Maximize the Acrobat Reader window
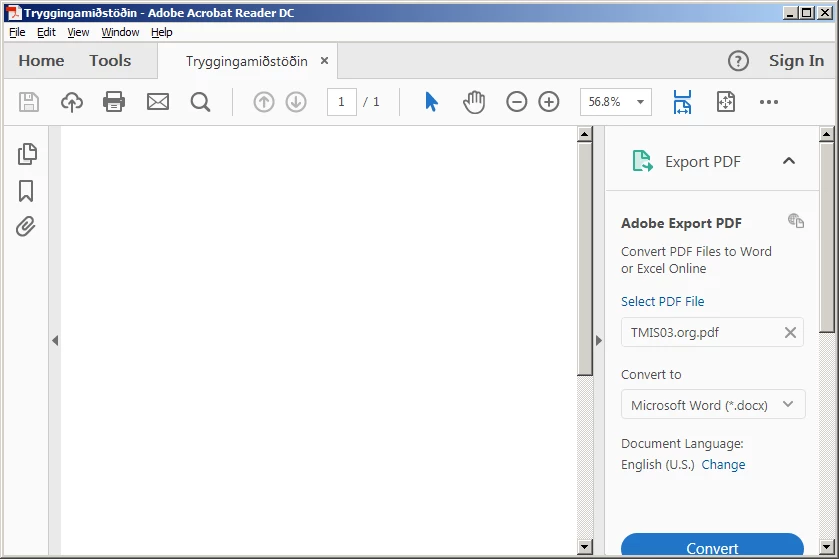 pyautogui.click(x=807, y=13)
